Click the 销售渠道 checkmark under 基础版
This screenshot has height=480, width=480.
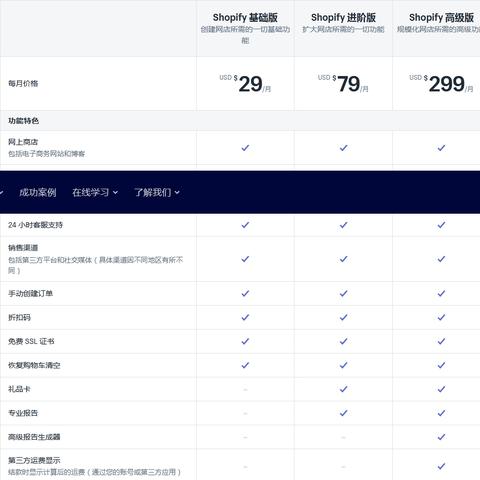coord(245,259)
